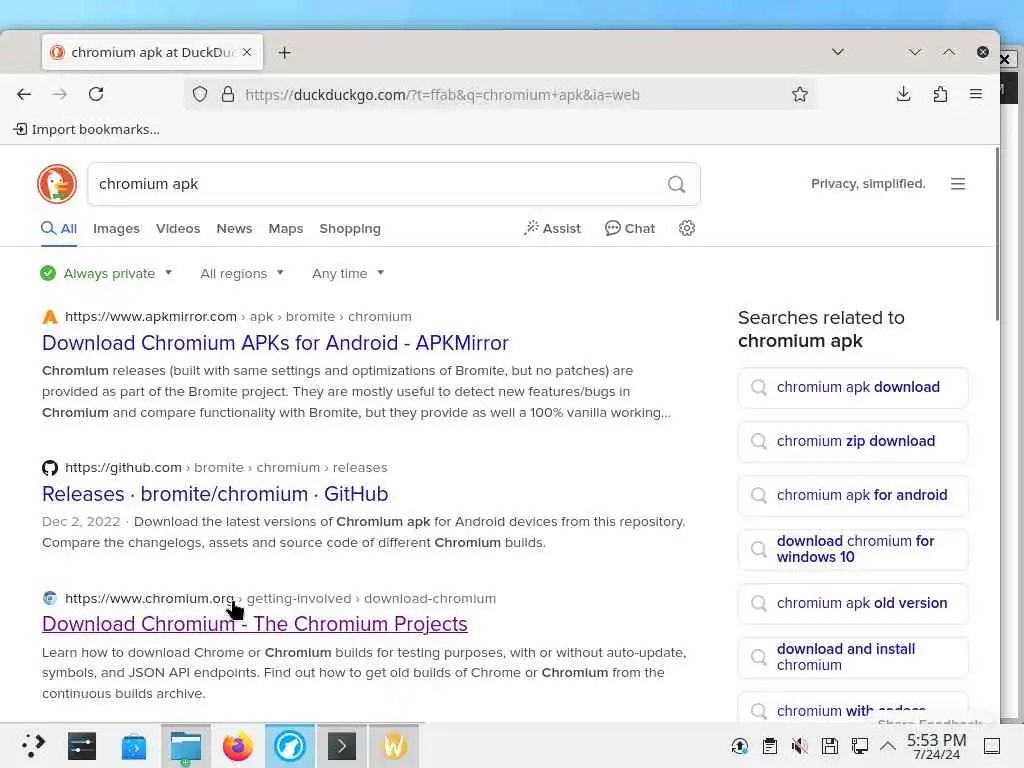Screen dimensions: 1024x768
Task: Open Download Chromium - The Chromium Projects
Action: point(255,624)
